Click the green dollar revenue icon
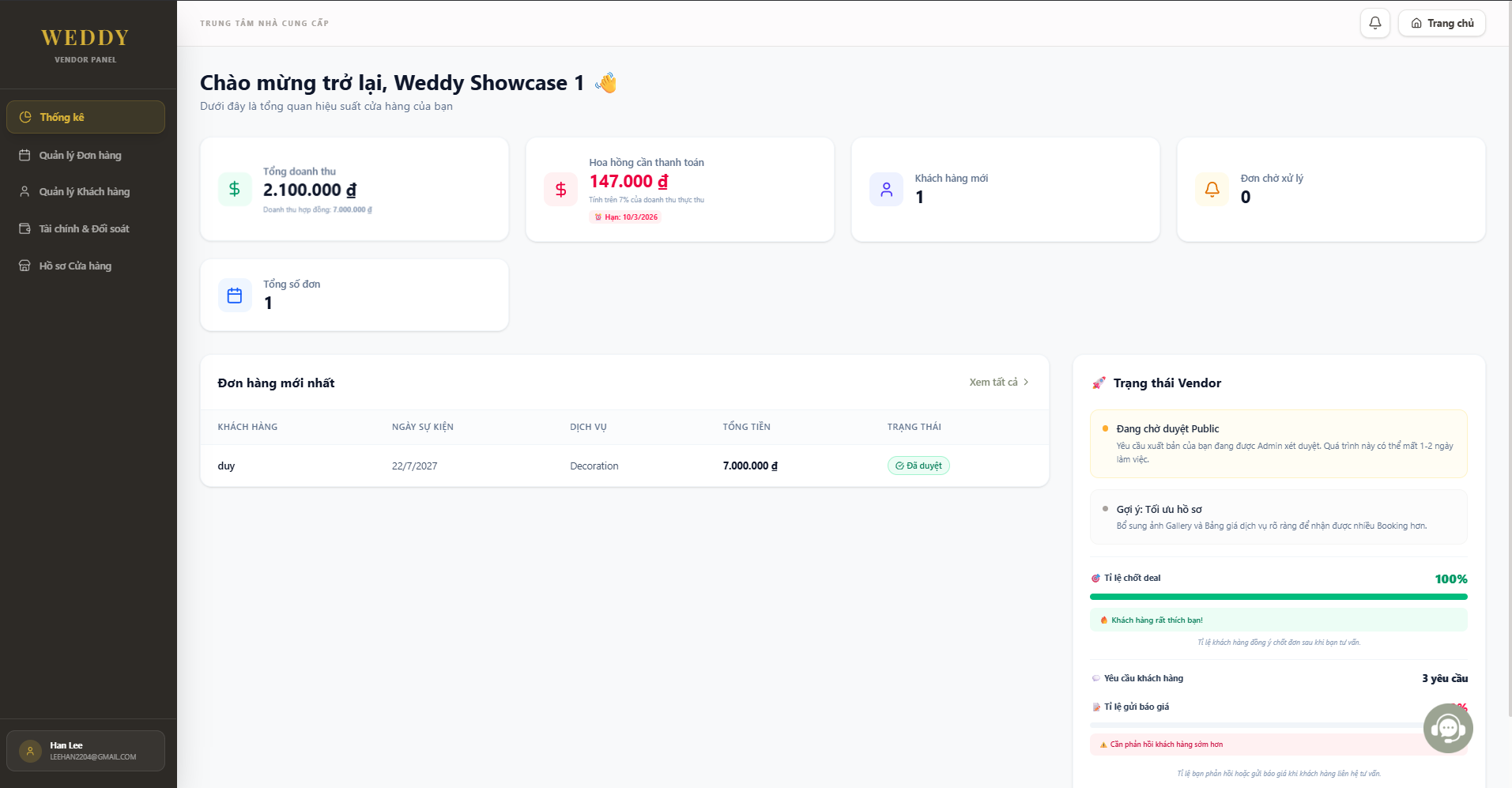Screen dimensions: 1512x788 coord(235,189)
